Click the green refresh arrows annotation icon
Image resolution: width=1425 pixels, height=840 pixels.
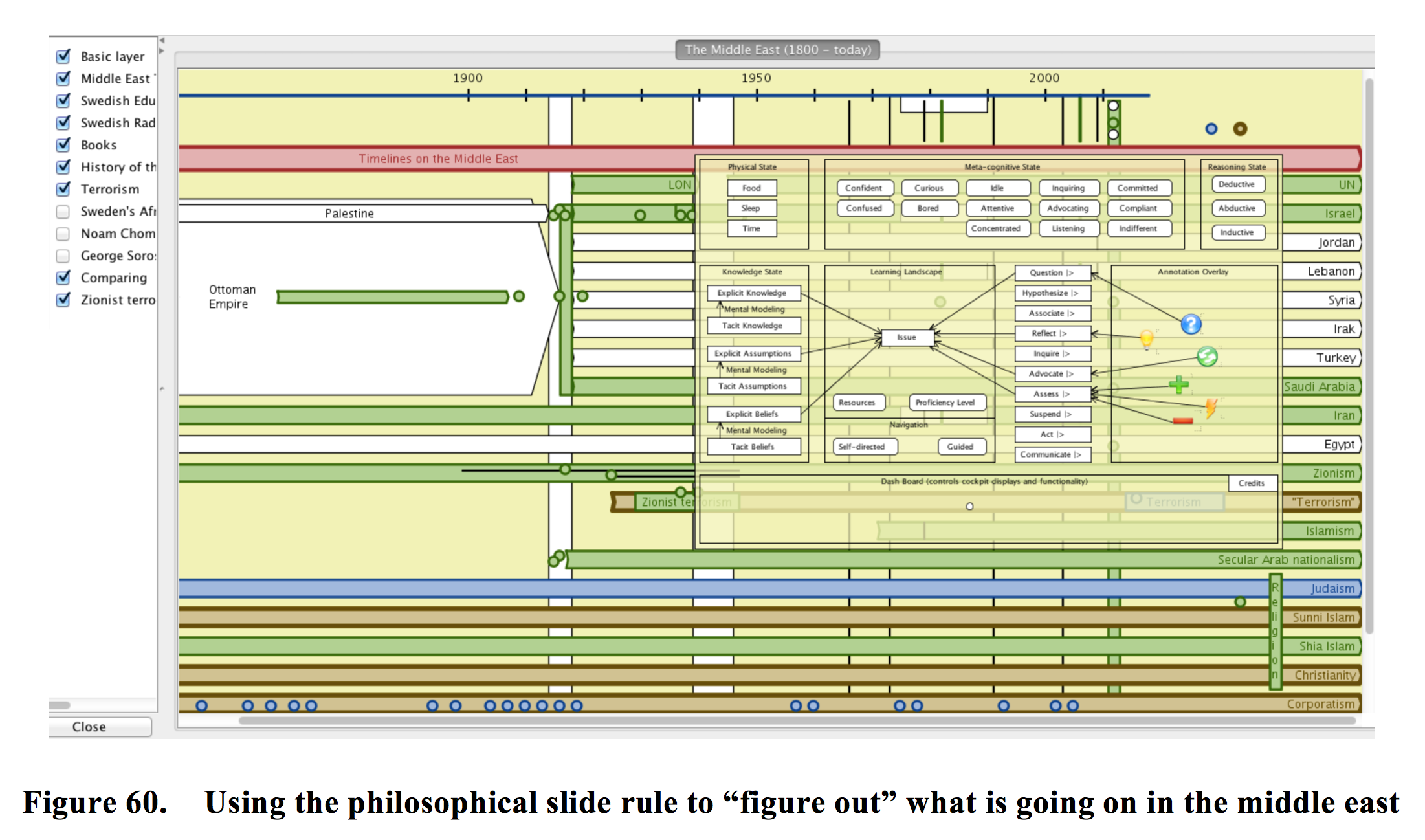(x=1207, y=356)
